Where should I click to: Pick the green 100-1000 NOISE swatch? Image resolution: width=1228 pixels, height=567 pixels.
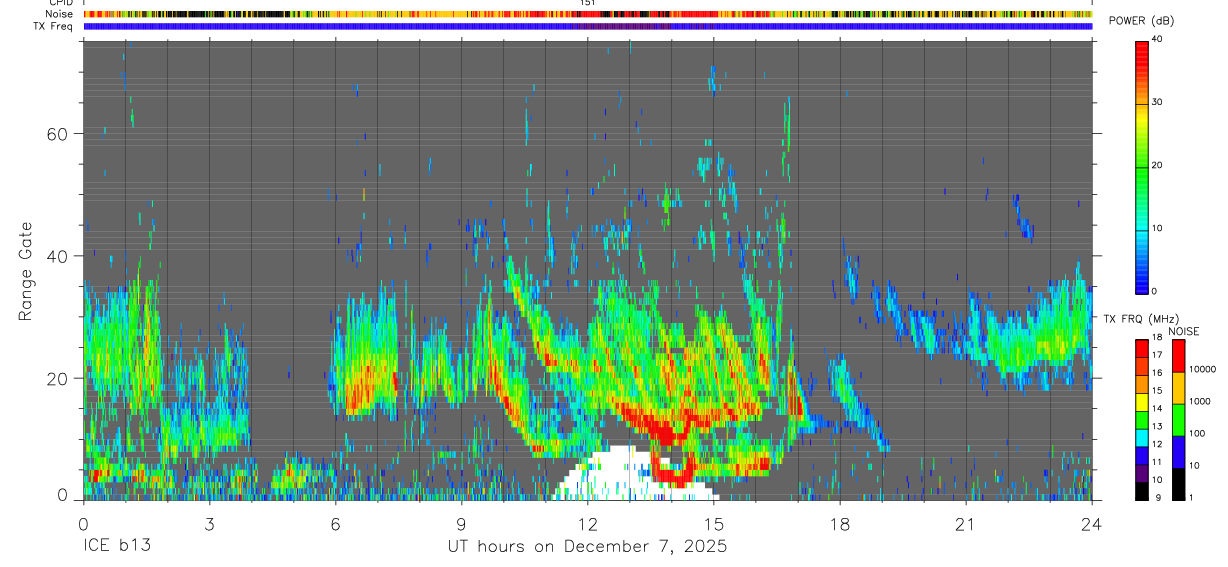pyautogui.click(x=1178, y=420)
